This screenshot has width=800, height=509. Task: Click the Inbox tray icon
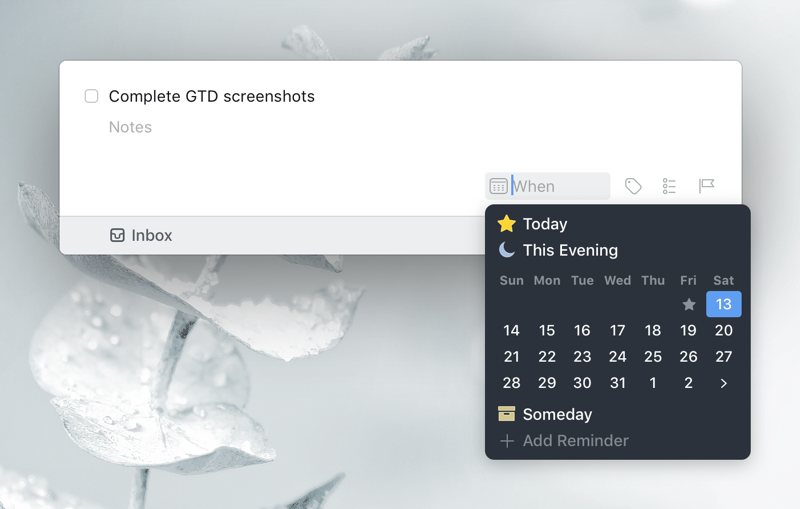[117, 235]
